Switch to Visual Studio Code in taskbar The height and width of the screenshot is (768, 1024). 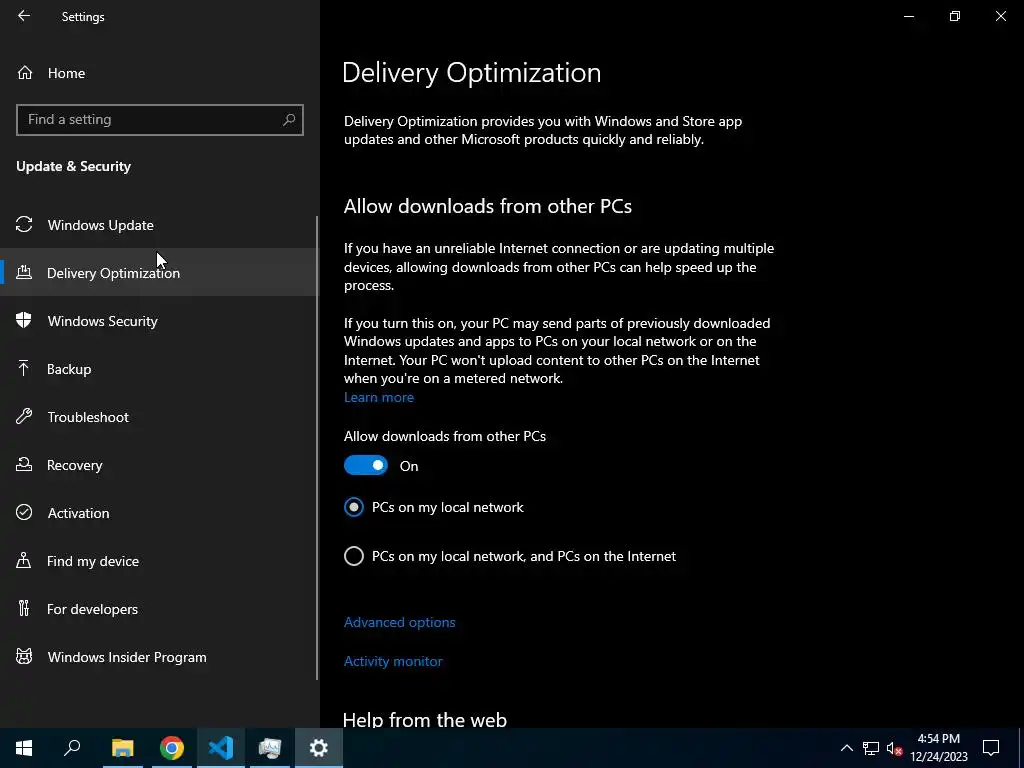pyautogui.click(x=221, y=748)
